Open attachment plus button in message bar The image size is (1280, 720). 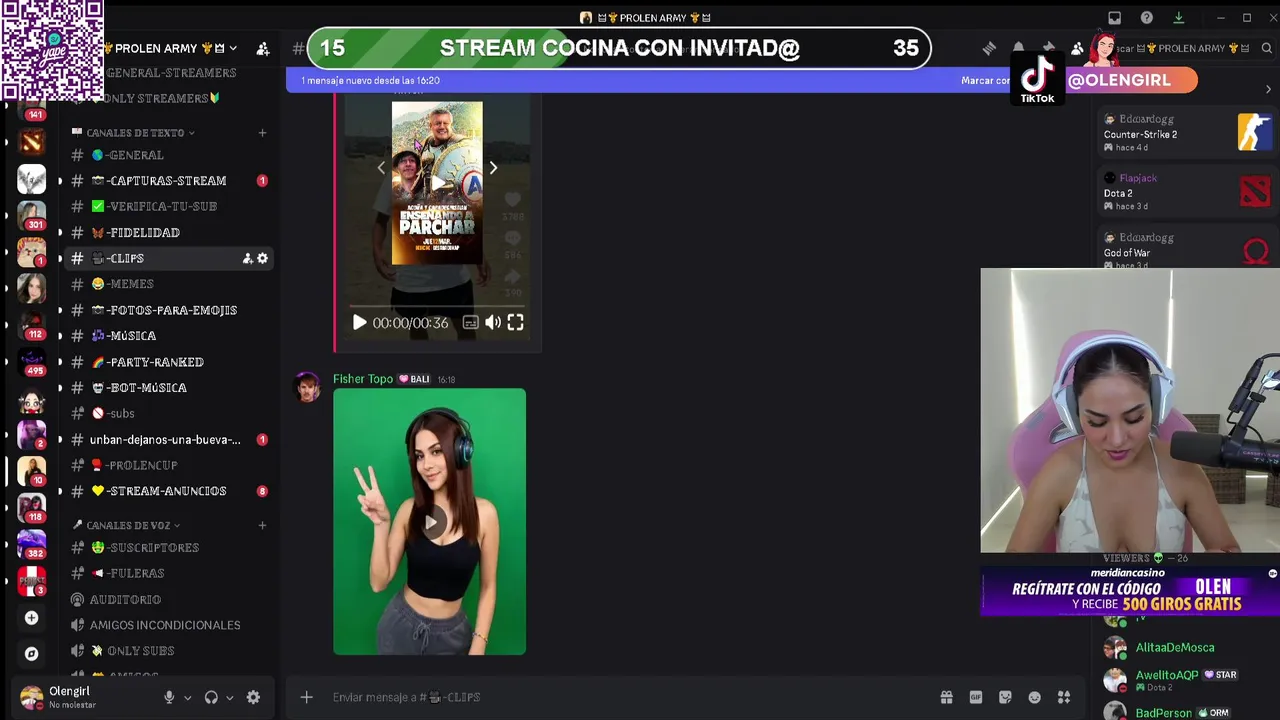(x=307, y=697)
